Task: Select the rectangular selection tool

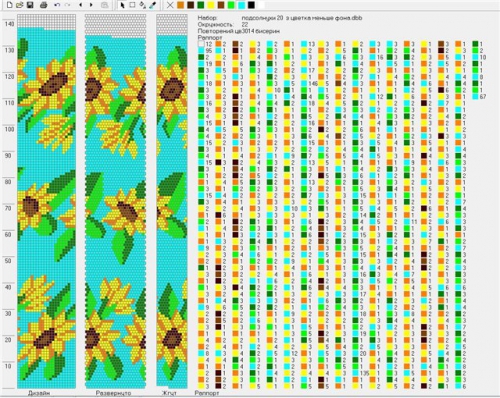Action: click(132, 5)
